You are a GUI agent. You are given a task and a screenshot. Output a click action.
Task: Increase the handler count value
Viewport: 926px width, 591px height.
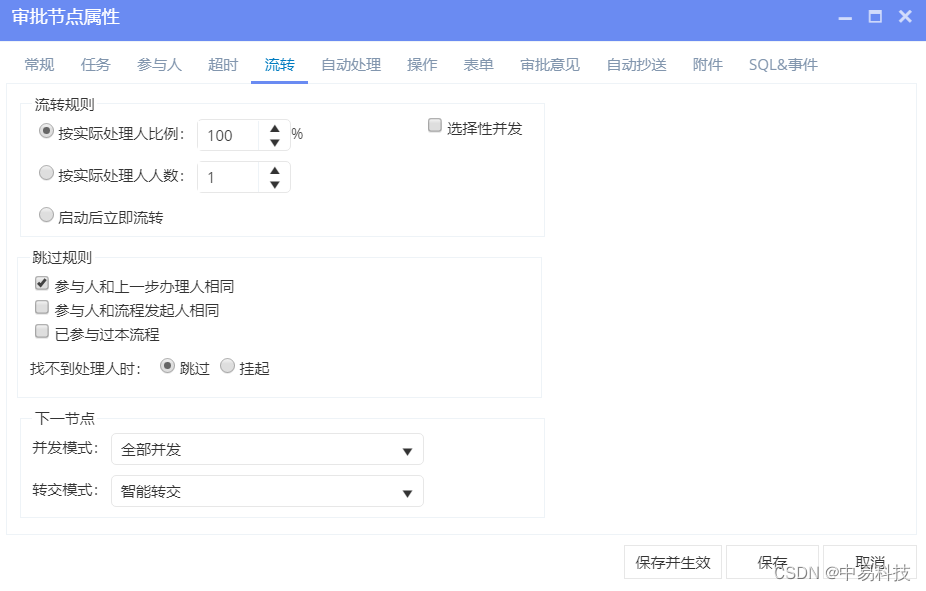(275, 170)
